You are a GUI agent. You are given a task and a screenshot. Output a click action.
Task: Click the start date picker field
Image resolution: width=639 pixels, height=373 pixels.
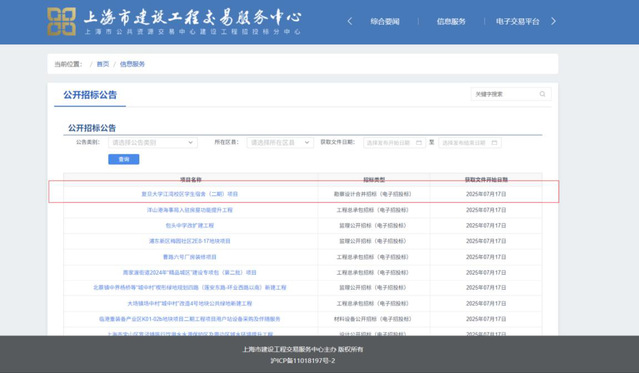[x=394, y=143]
